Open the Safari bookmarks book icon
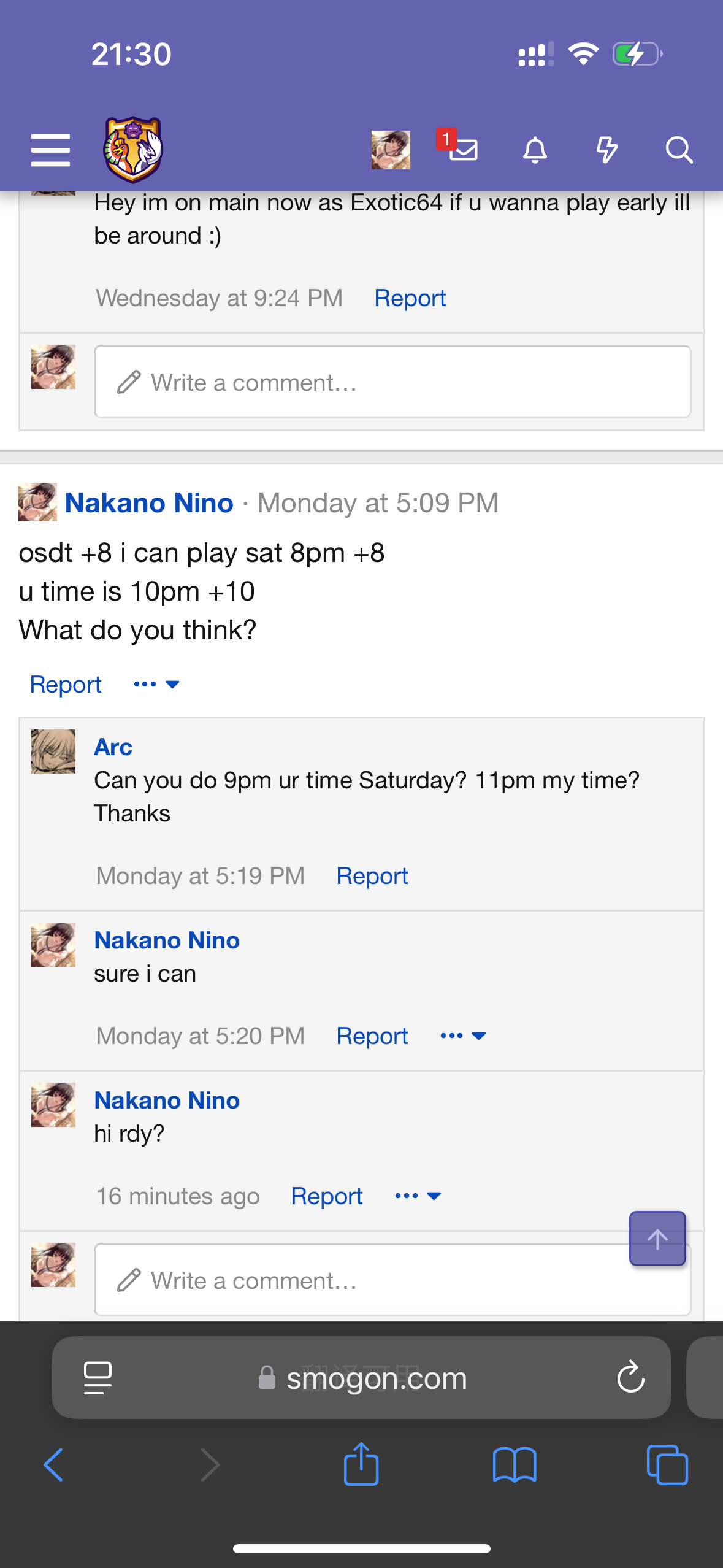The image size is (723, 1568). click(x=515, y=1465)
